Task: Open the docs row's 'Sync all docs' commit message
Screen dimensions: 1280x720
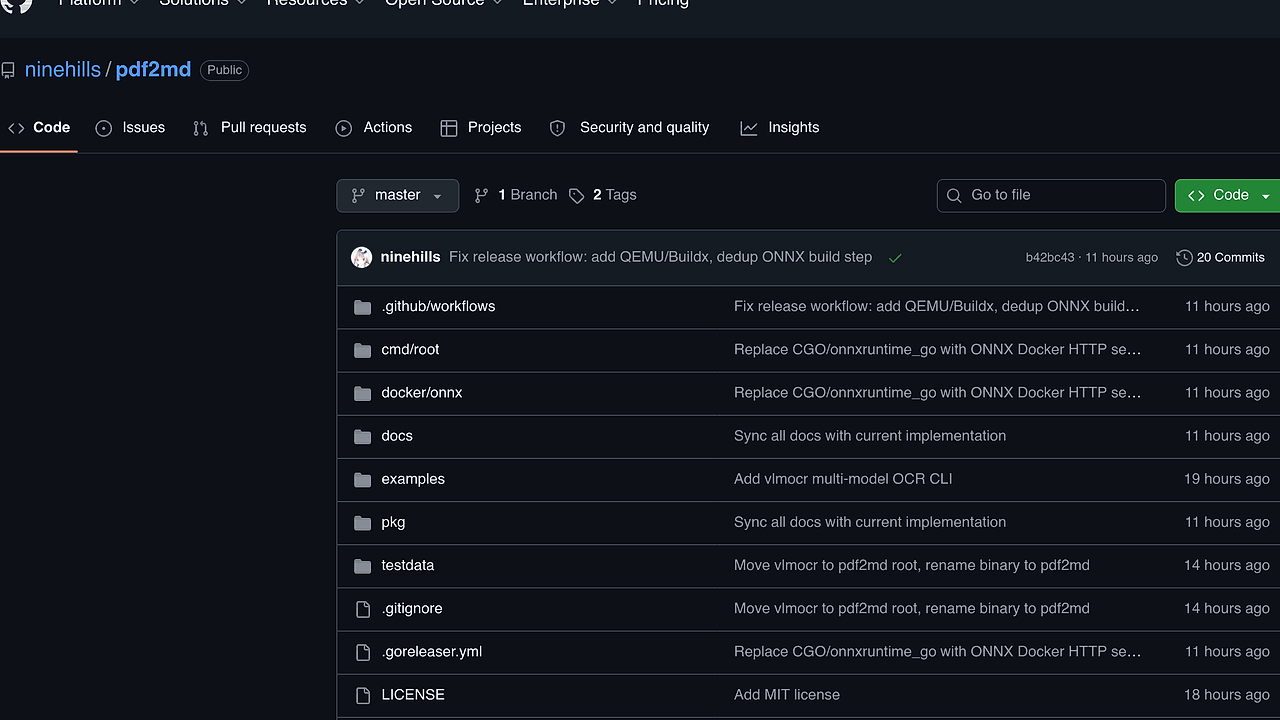Action: pyautogui.click(x=870, y=436)
